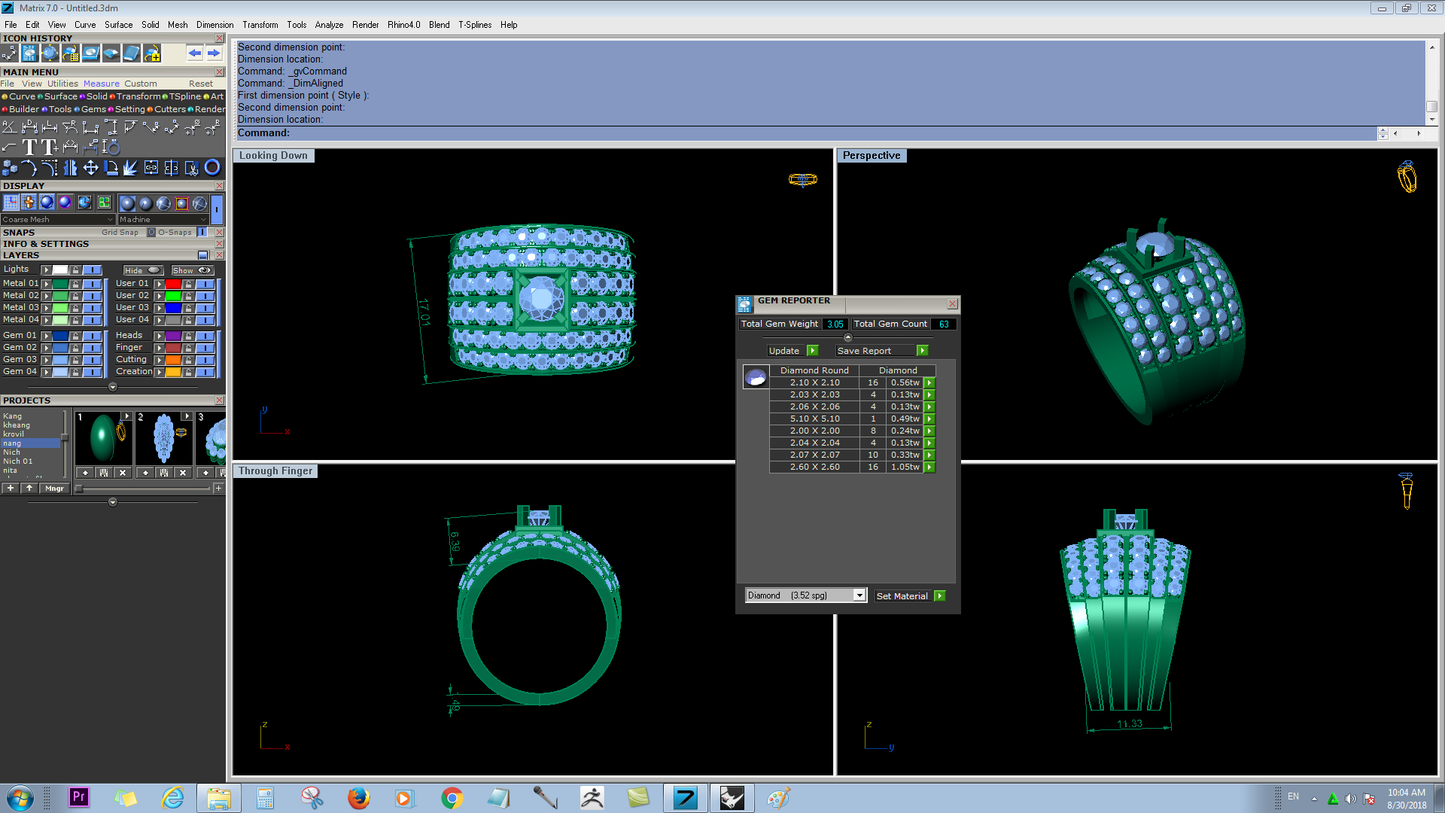Switch to Measure tab in Main Menu
Viewport: 1445px width, 813px height.
(x=101, y=84)
